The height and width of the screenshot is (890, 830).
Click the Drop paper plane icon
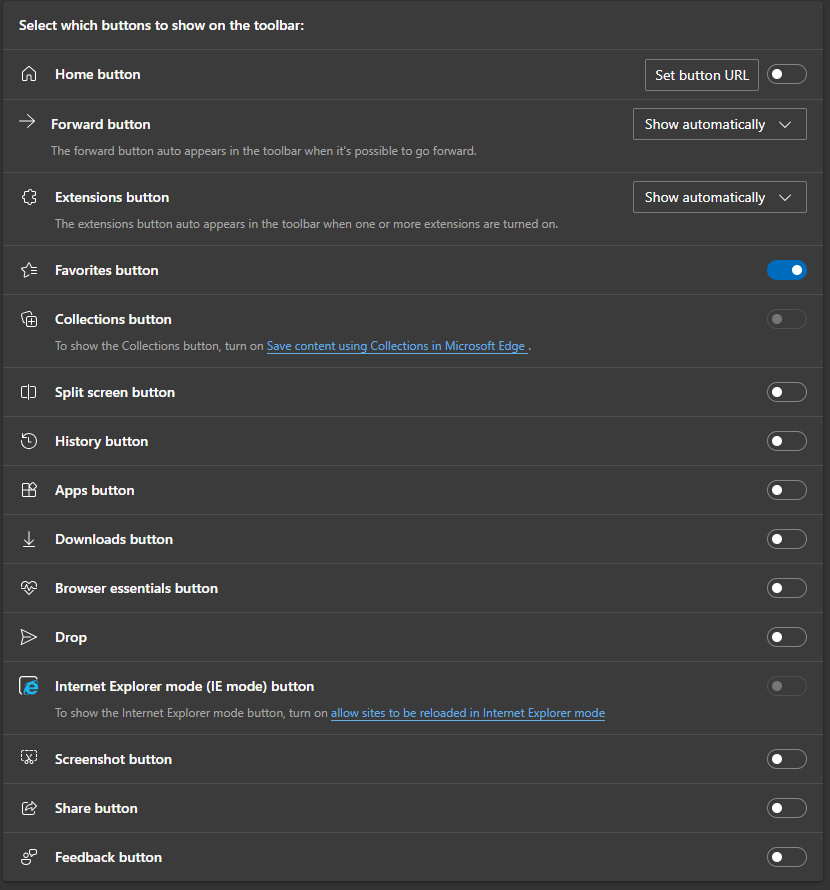[x=28, y=637]
